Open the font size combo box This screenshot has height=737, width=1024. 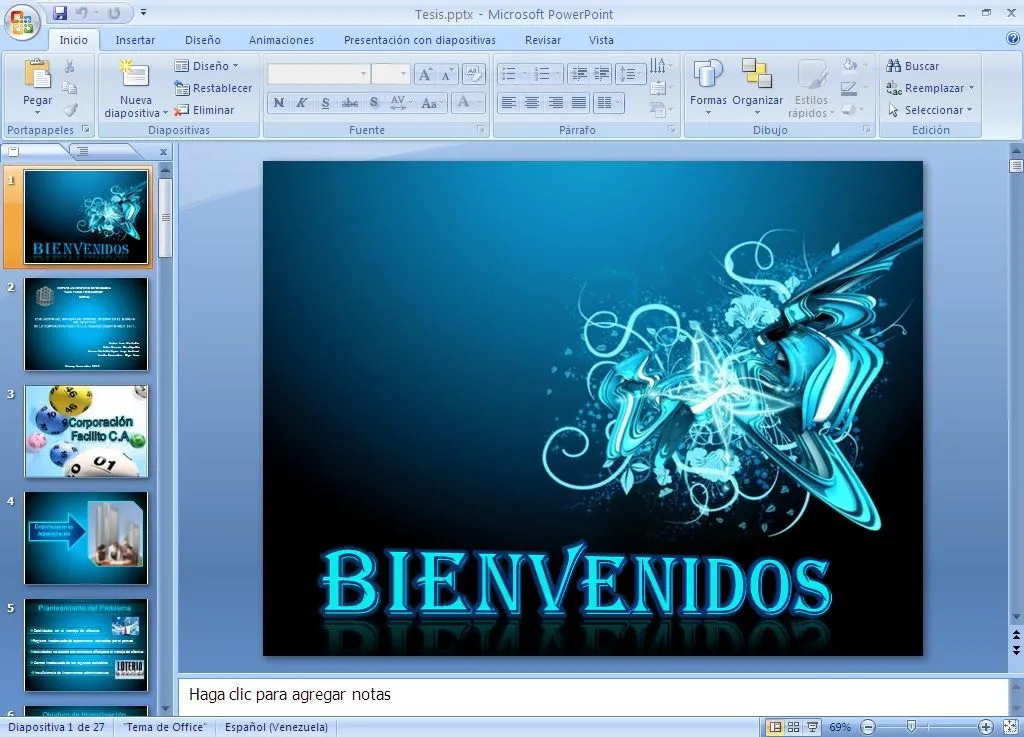point(389,72)
